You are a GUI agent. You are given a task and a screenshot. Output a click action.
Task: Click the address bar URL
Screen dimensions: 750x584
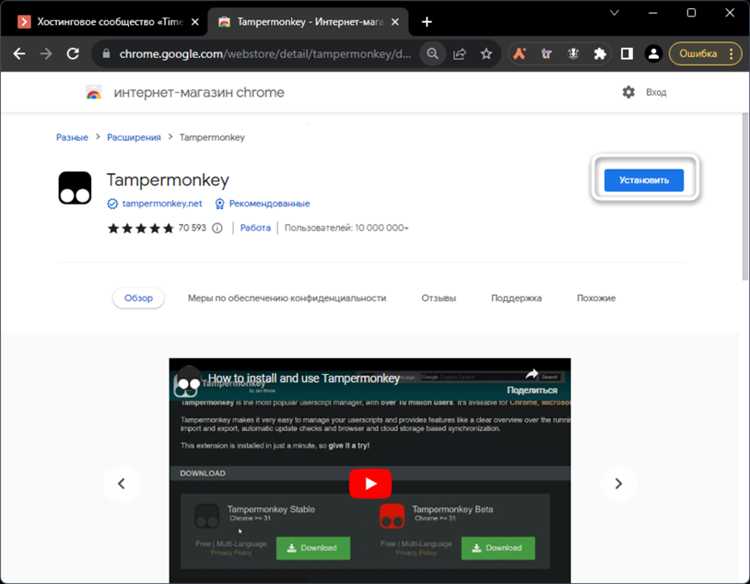coord(265,54)
